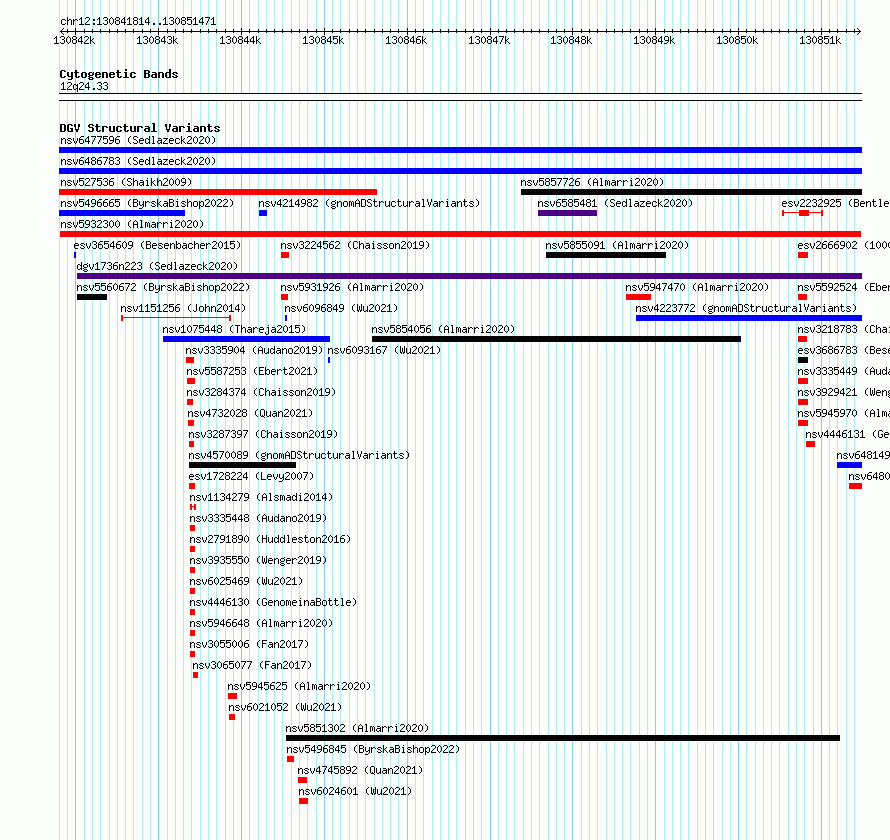Viewport: 890px width, 840px height.
Task: Open the esv3654609 (Besenbacher2015) label
Action: point(157,245)
